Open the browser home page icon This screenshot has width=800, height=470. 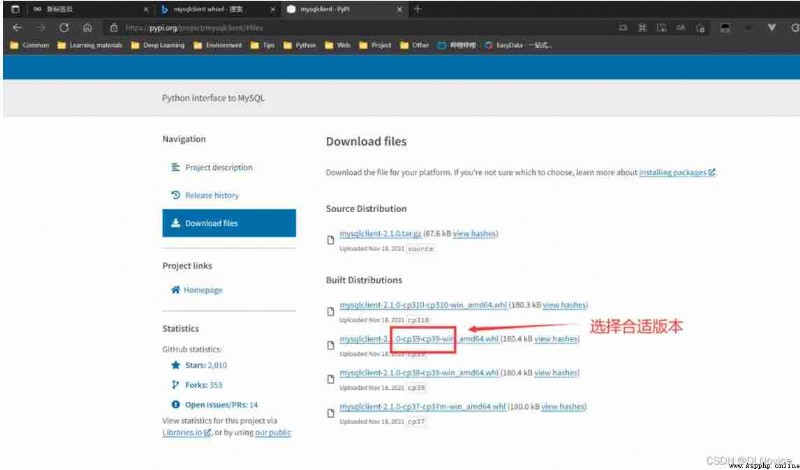[88, 28]
